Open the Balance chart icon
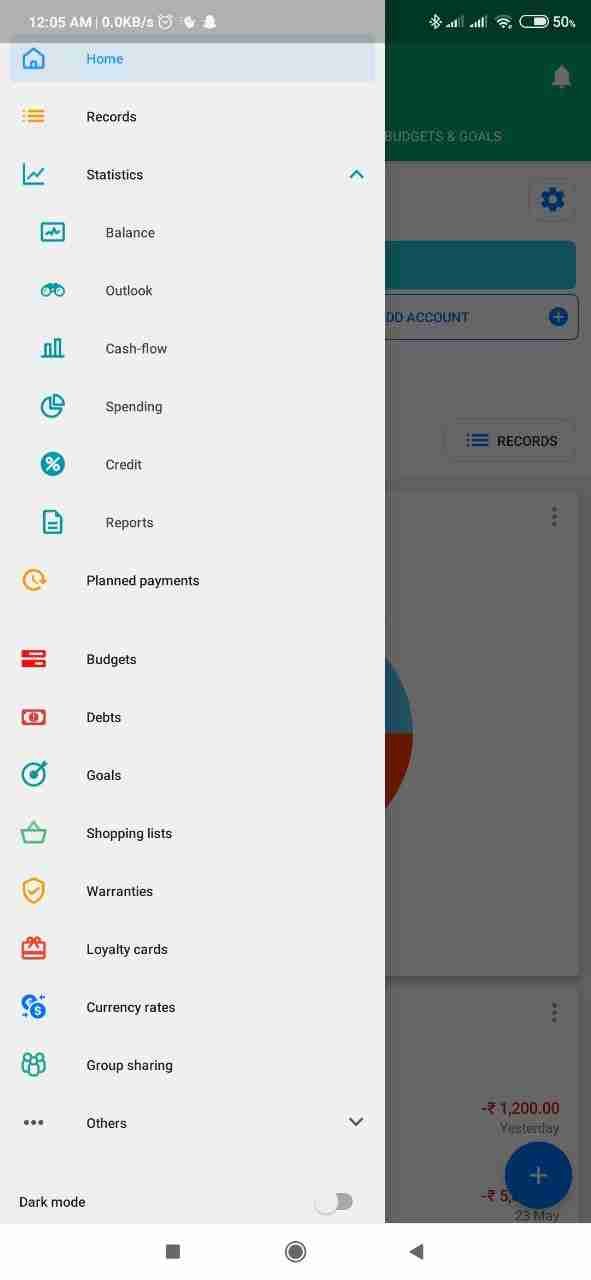The height and width of the screenshot is (1280, 591). [52, 232]
